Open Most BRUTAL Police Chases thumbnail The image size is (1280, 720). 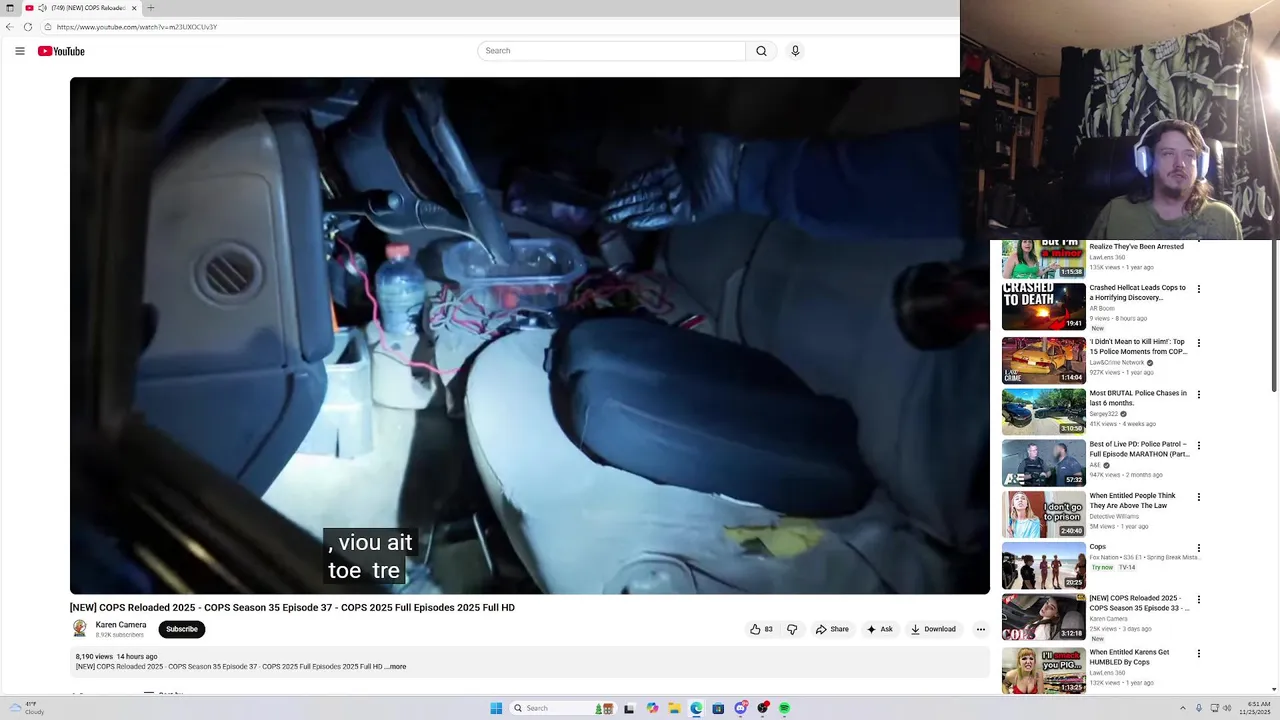pyautogui.click(x=1044, y=412)
